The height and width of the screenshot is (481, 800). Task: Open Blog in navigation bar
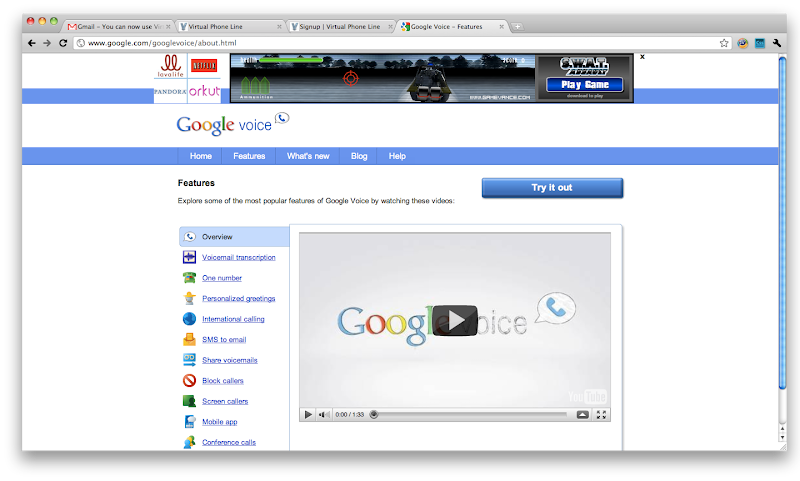359,156
